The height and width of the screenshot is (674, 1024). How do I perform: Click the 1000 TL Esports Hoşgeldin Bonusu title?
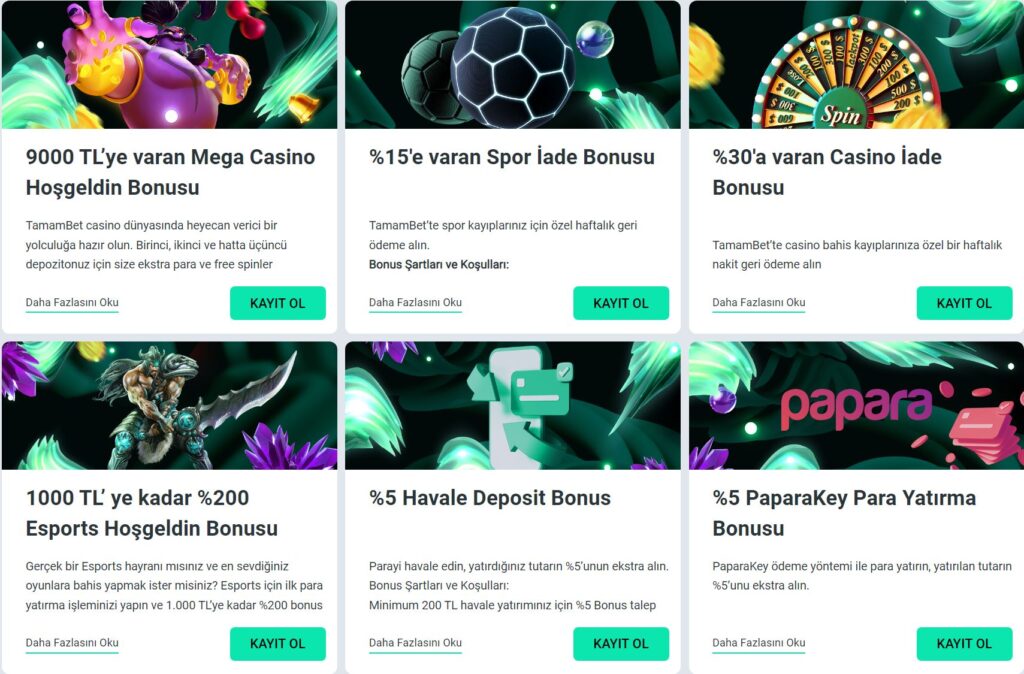152,513
